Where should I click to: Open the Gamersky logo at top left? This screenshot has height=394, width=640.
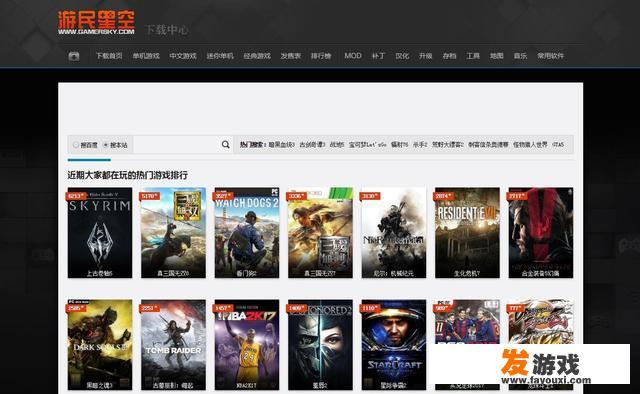(x=96, y=22)
